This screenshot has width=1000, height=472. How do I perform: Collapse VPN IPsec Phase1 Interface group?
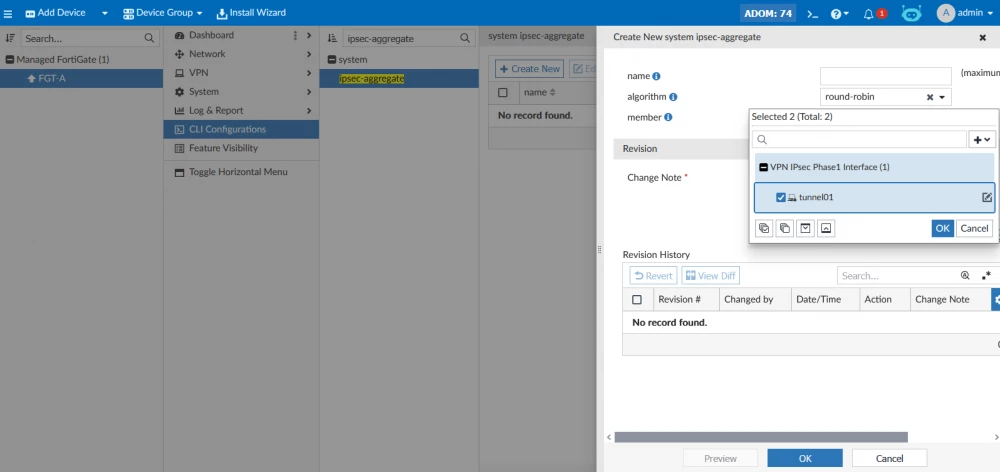tap(763, 167)
